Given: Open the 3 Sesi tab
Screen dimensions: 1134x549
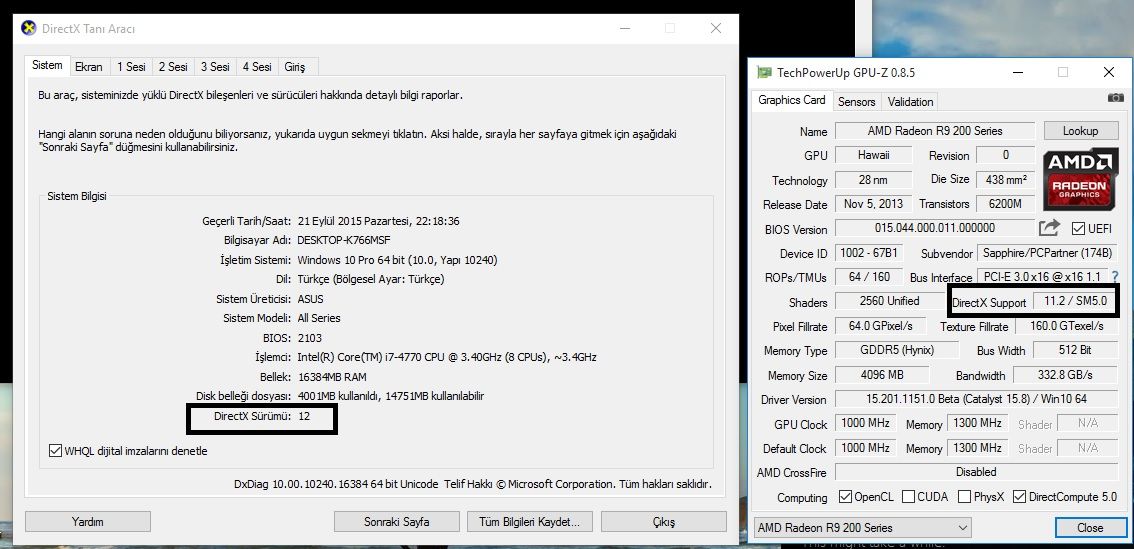Looking at the screenshot, I should [215, 67].
